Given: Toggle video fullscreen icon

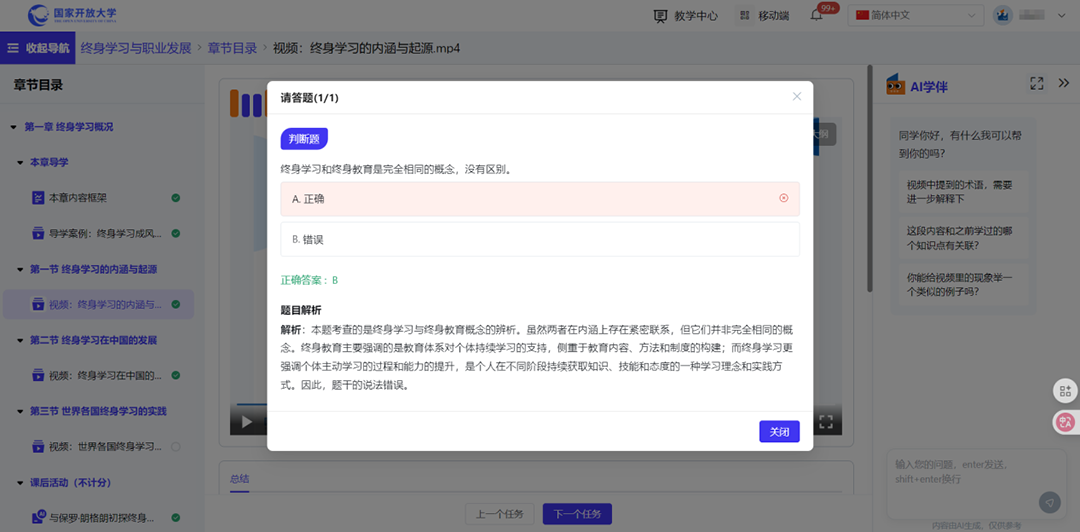Looking at the screenshot, I should click(x=827, y=422).
